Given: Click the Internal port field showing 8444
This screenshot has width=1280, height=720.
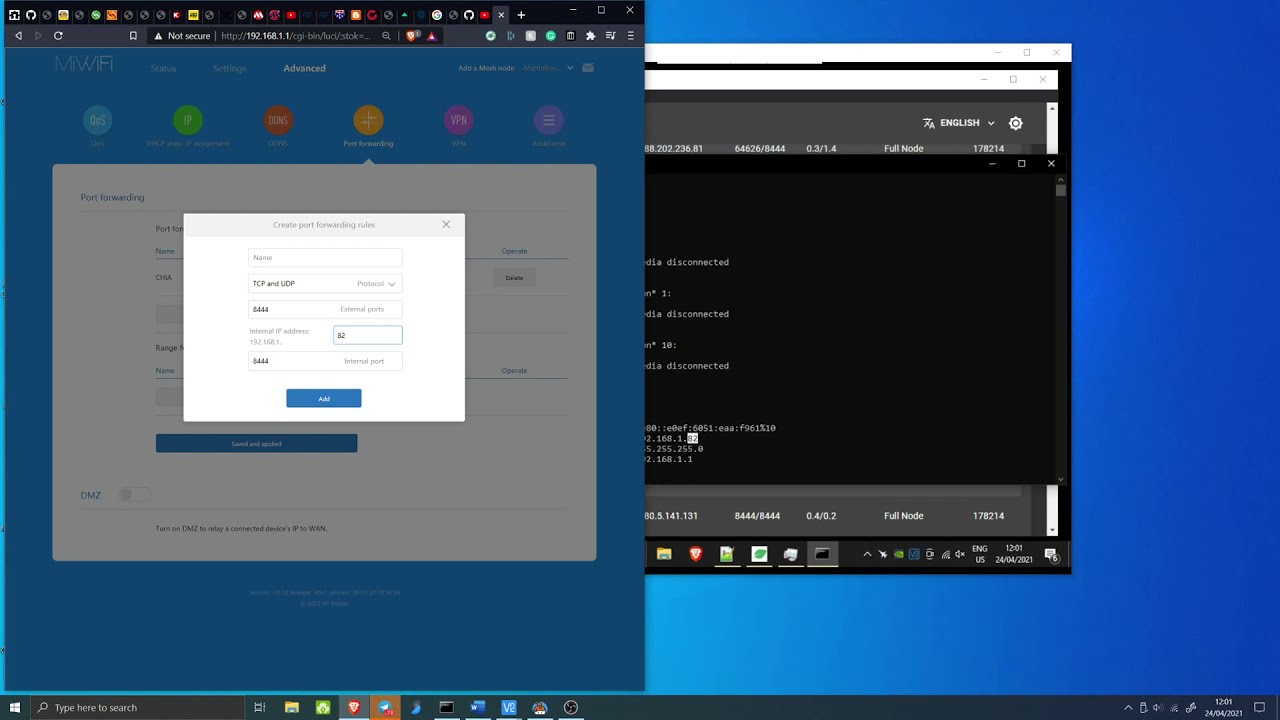Looking at the screenshot, I should click(x=325, y=361).
